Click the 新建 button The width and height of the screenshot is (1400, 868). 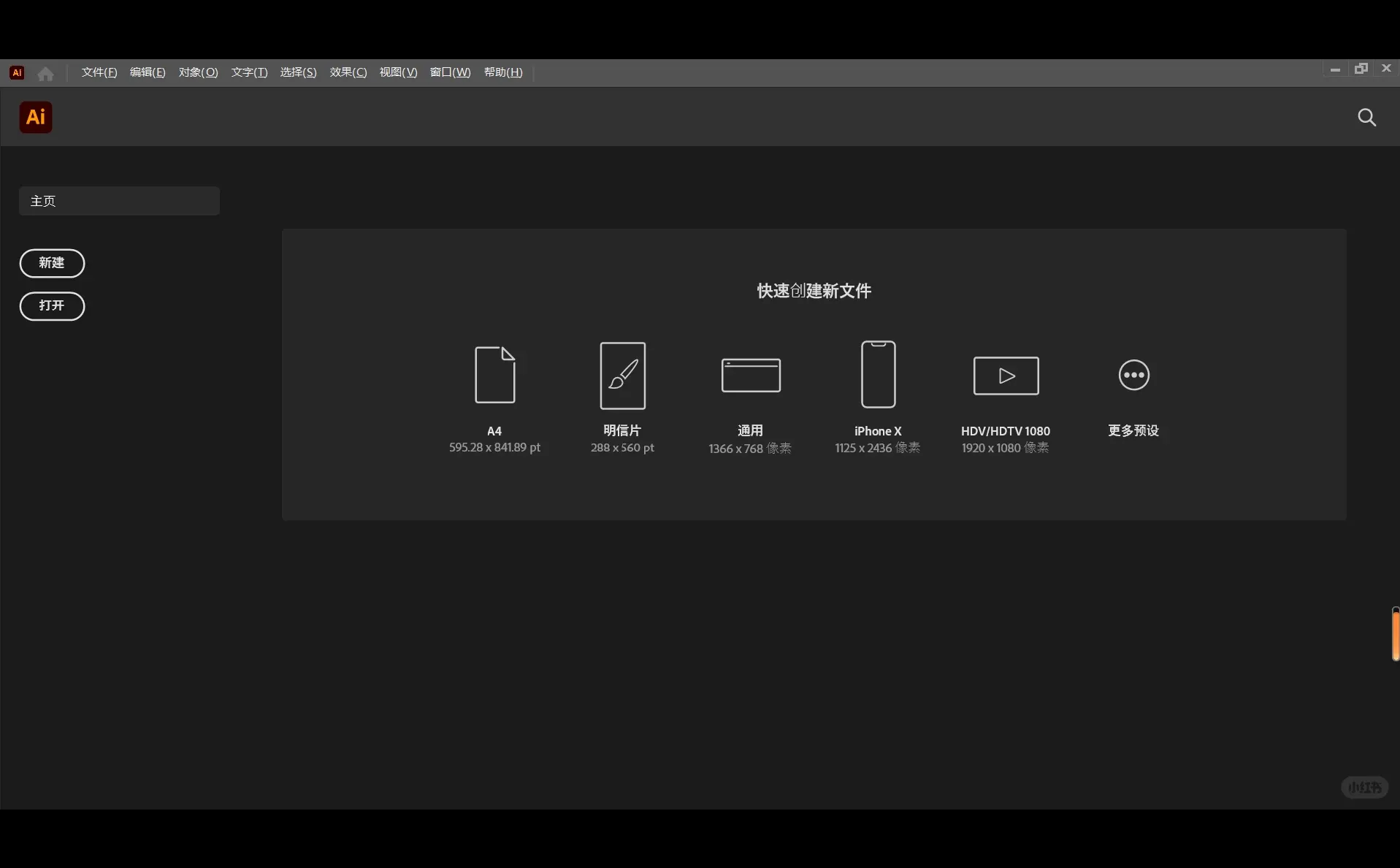click(x=52, y=263)
